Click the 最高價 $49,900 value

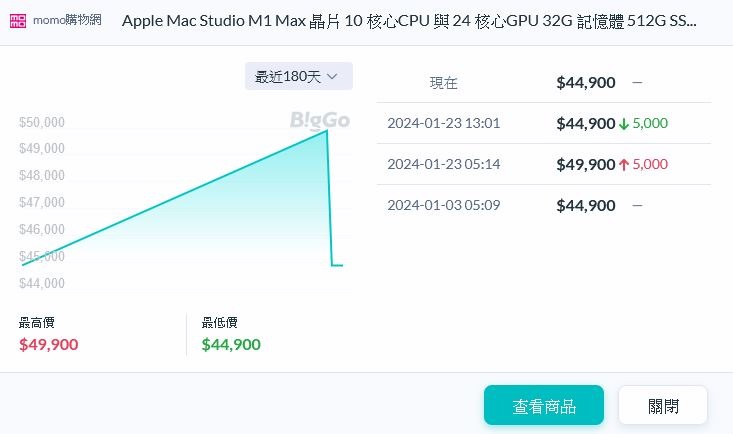[49, 345]
